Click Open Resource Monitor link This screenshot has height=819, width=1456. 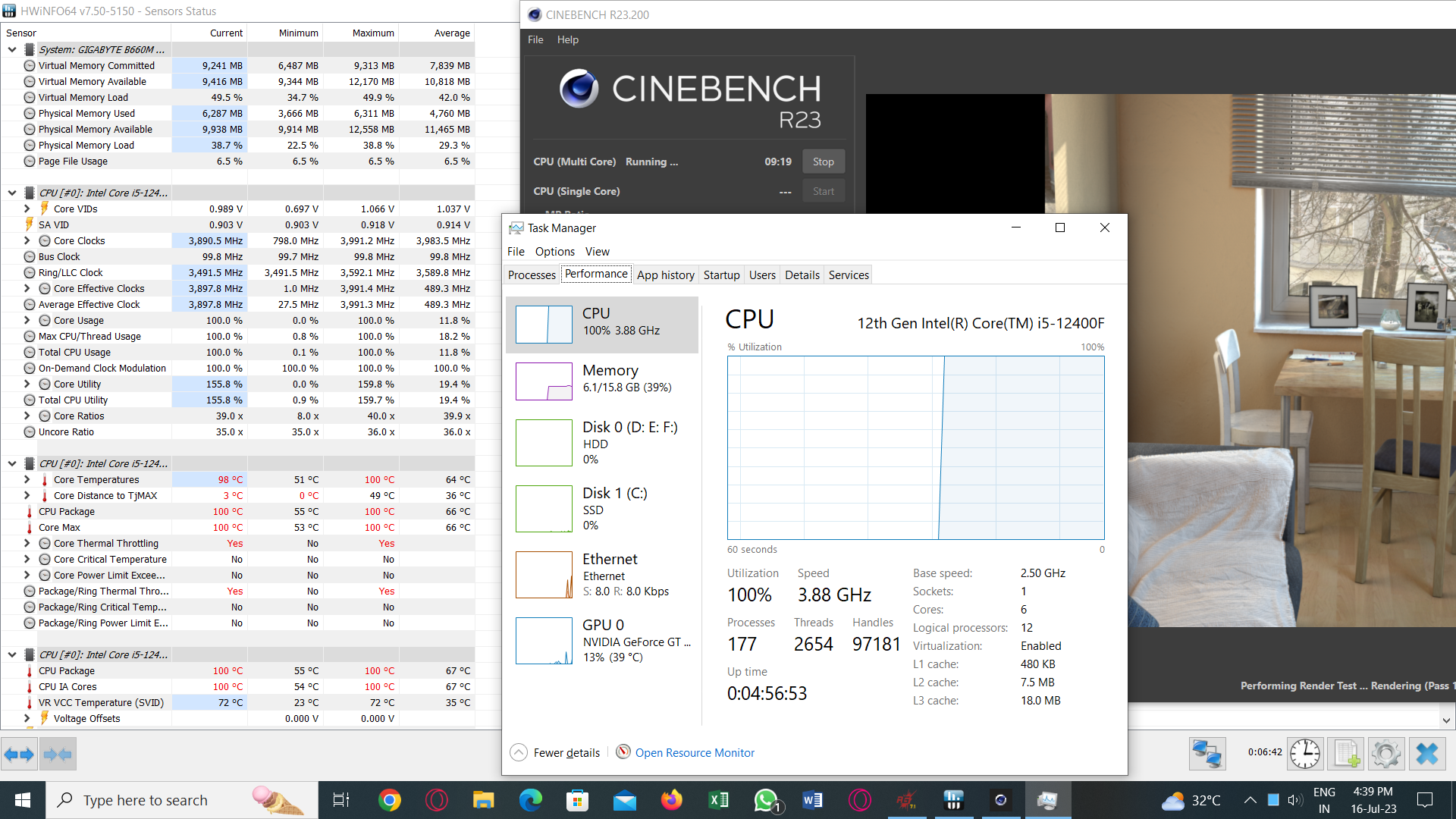click(x=695, y=752)
